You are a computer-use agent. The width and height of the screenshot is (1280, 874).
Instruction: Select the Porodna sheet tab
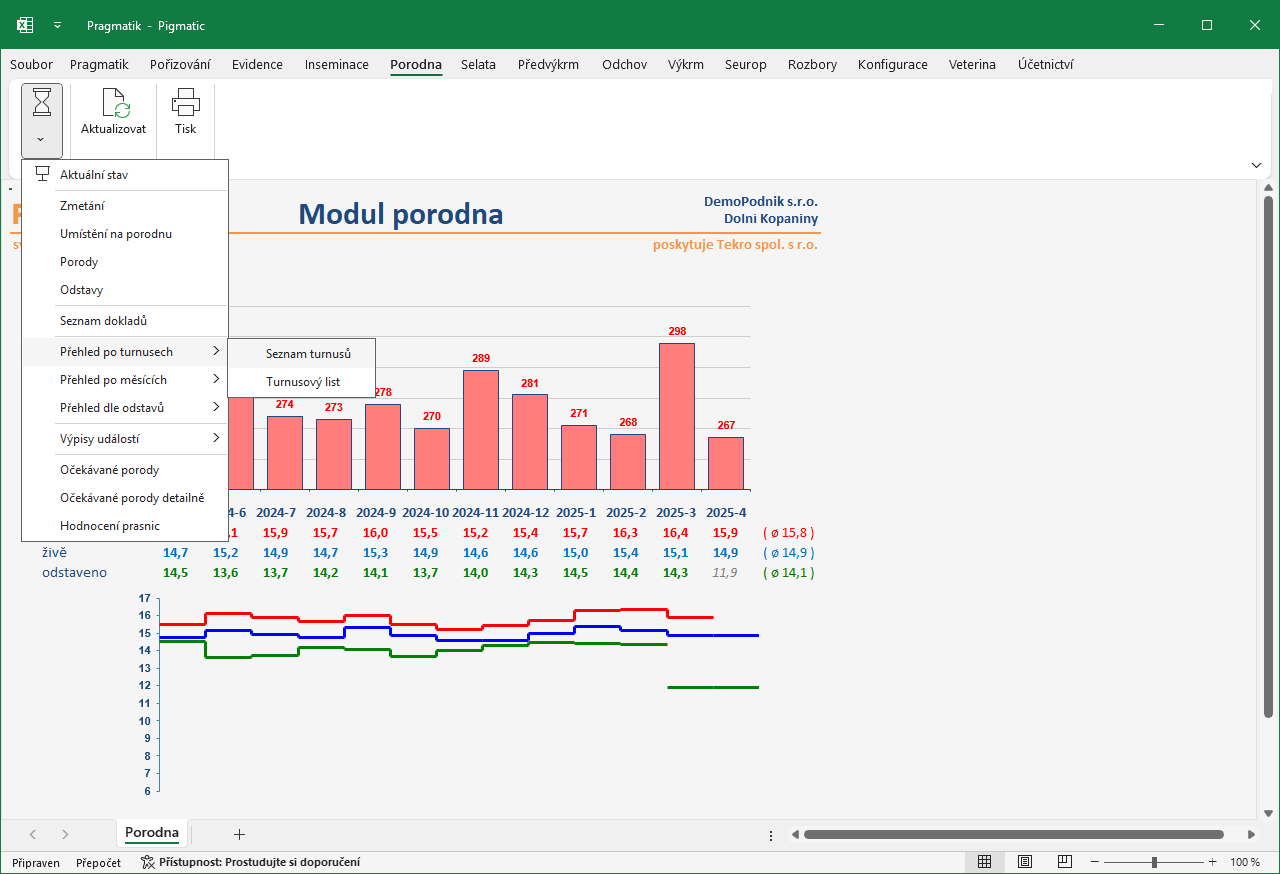152,833
